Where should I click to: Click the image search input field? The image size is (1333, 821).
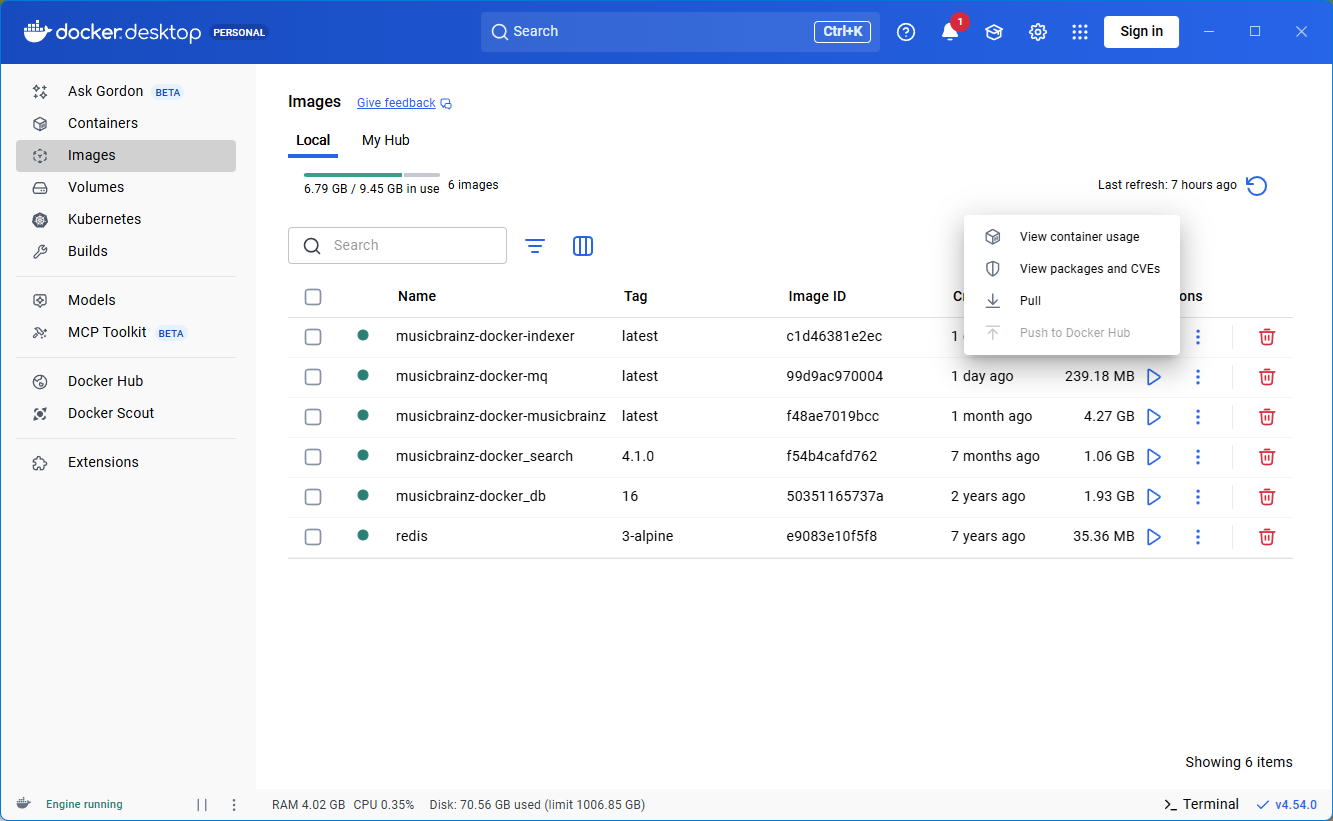(x=410, y=246)
